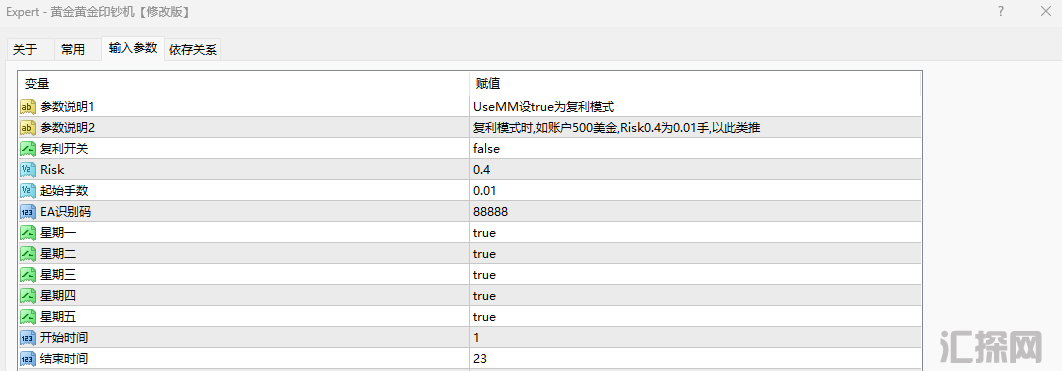
Task: Select the true value of 星期三
Action: [695, 275]
